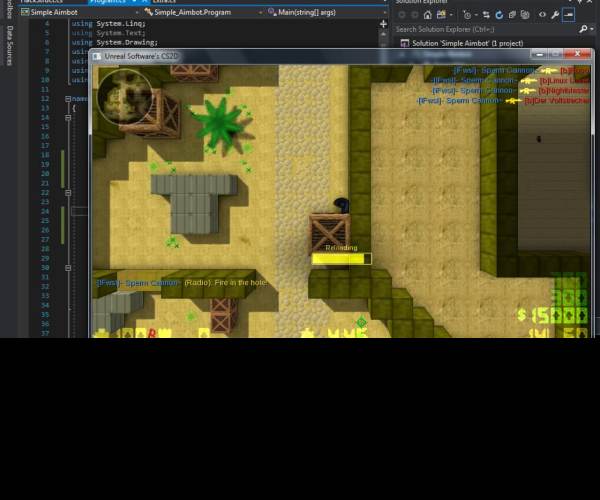Select the 'using System.Drawing;' code line
This screenshot has width=600, height=500.
coord(114,42)
